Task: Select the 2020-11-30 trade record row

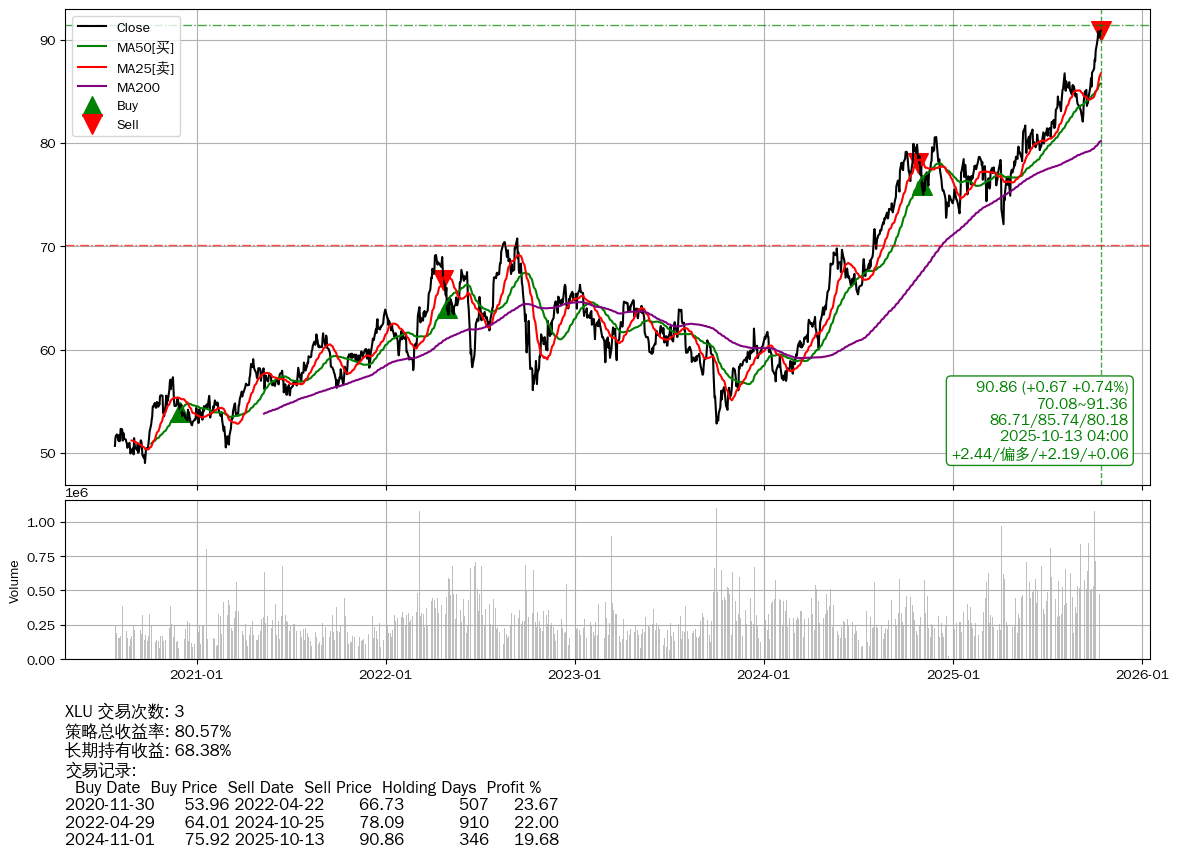Action: (311, 804)
